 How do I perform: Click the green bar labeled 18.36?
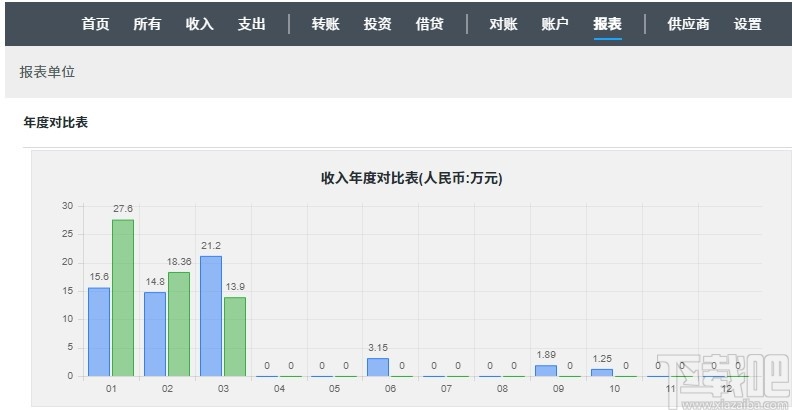click(179, 324)
